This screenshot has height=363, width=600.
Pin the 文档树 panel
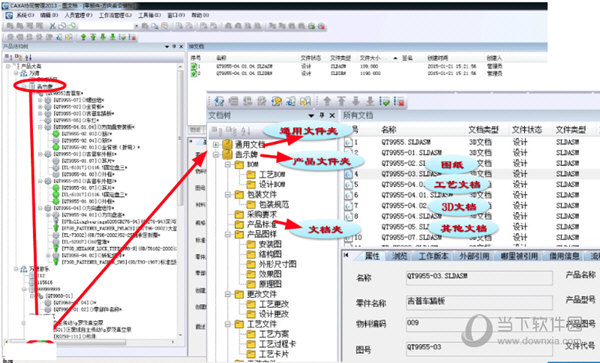[322, 116]
